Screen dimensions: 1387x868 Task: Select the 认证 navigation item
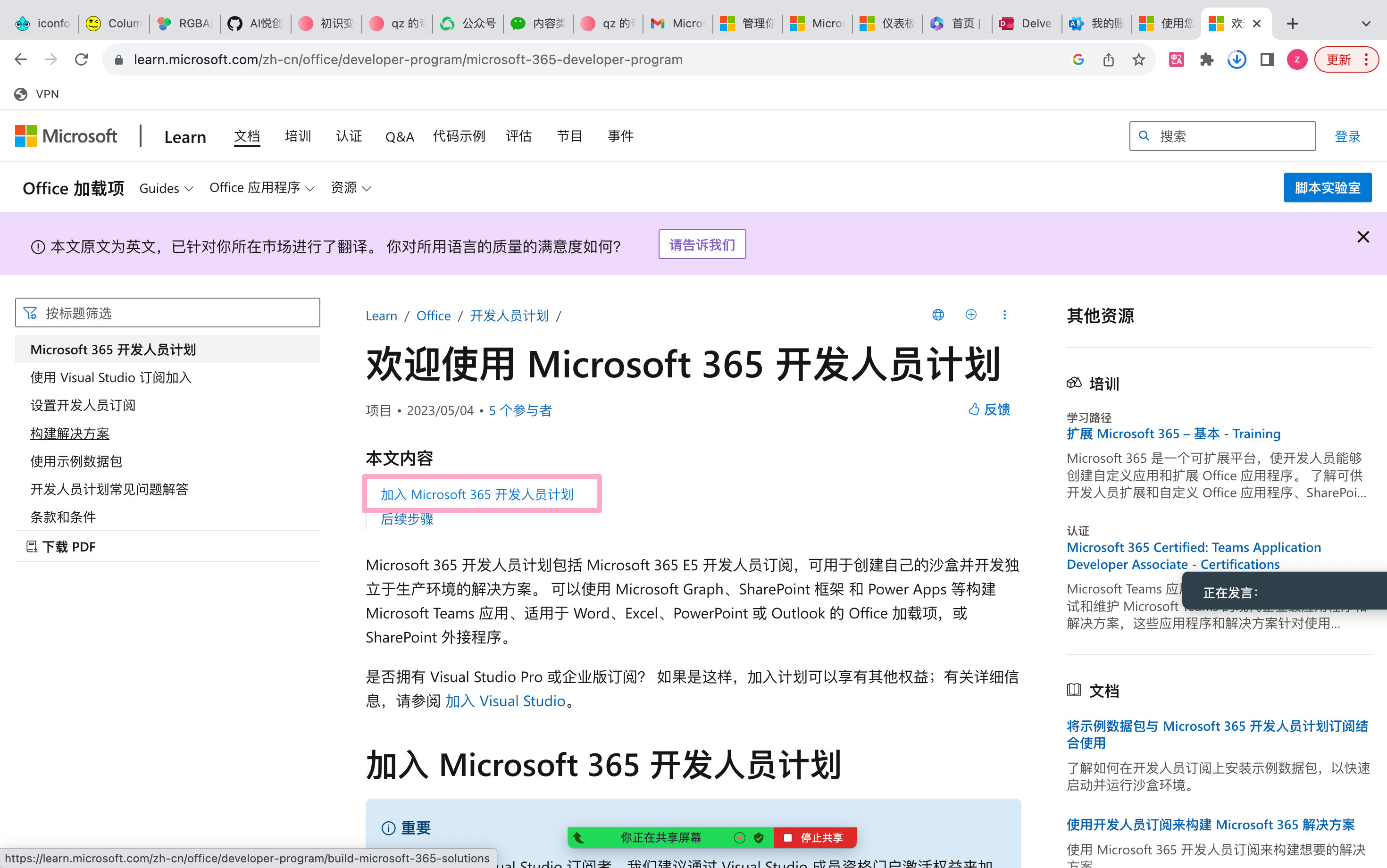coord(349,136)
